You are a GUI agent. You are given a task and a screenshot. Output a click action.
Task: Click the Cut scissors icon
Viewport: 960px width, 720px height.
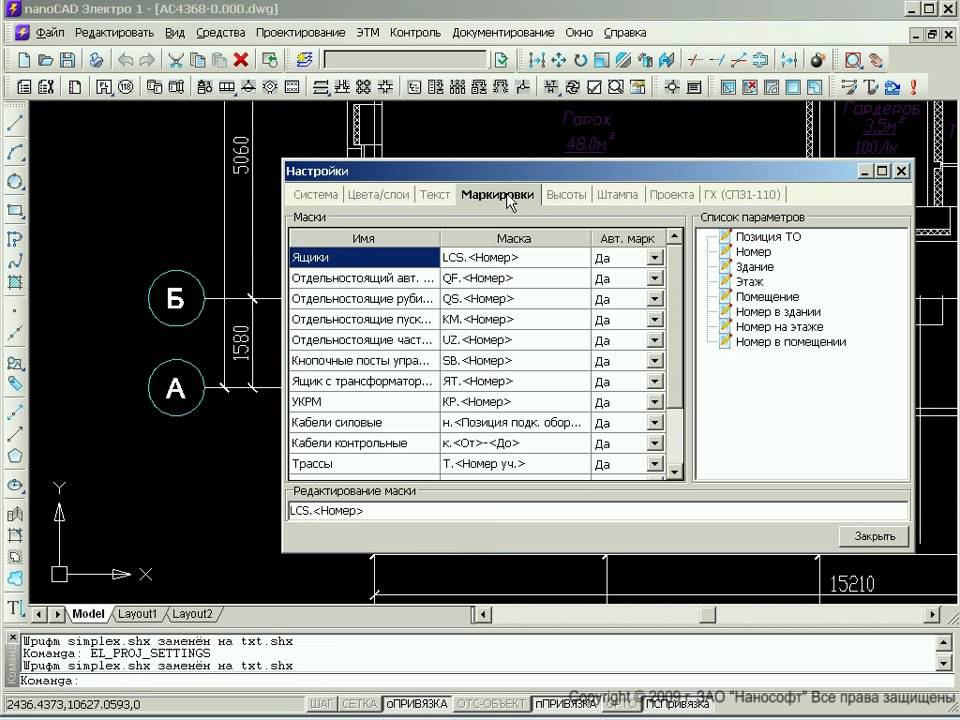coord(176,60)
